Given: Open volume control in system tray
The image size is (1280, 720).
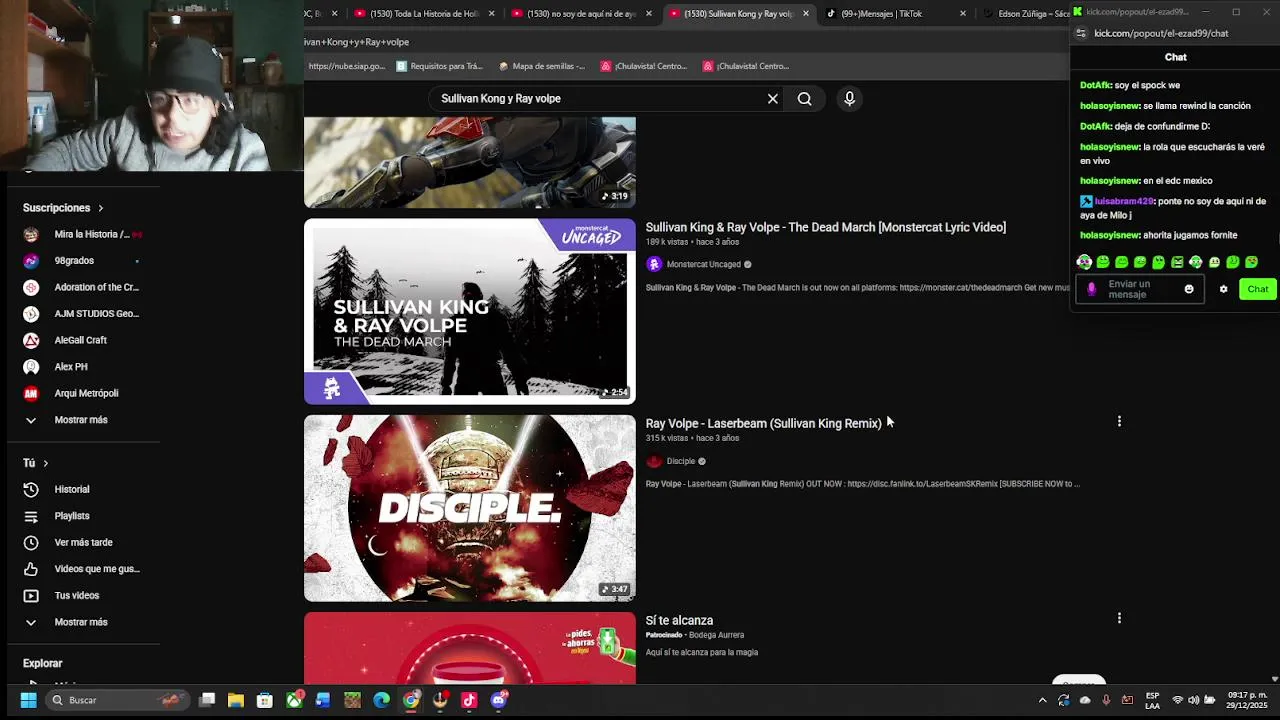Looking at the screenshot, I should (1194, 700).
